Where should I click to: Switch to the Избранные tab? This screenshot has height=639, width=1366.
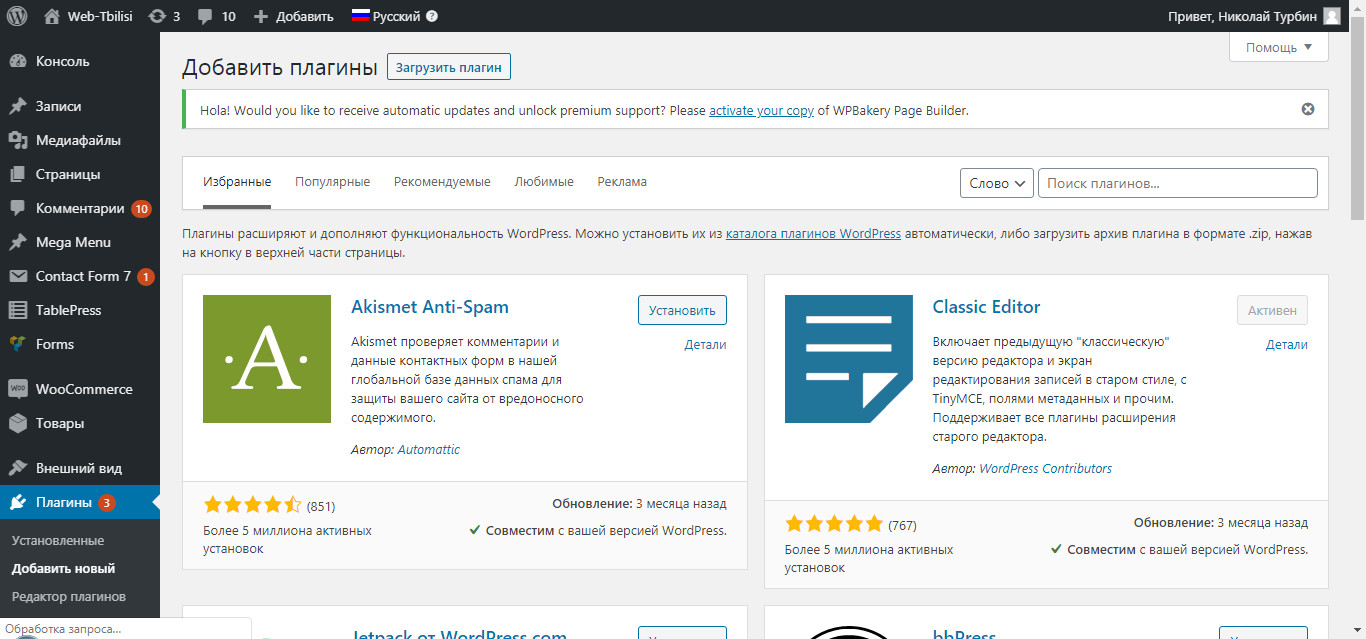237,182
